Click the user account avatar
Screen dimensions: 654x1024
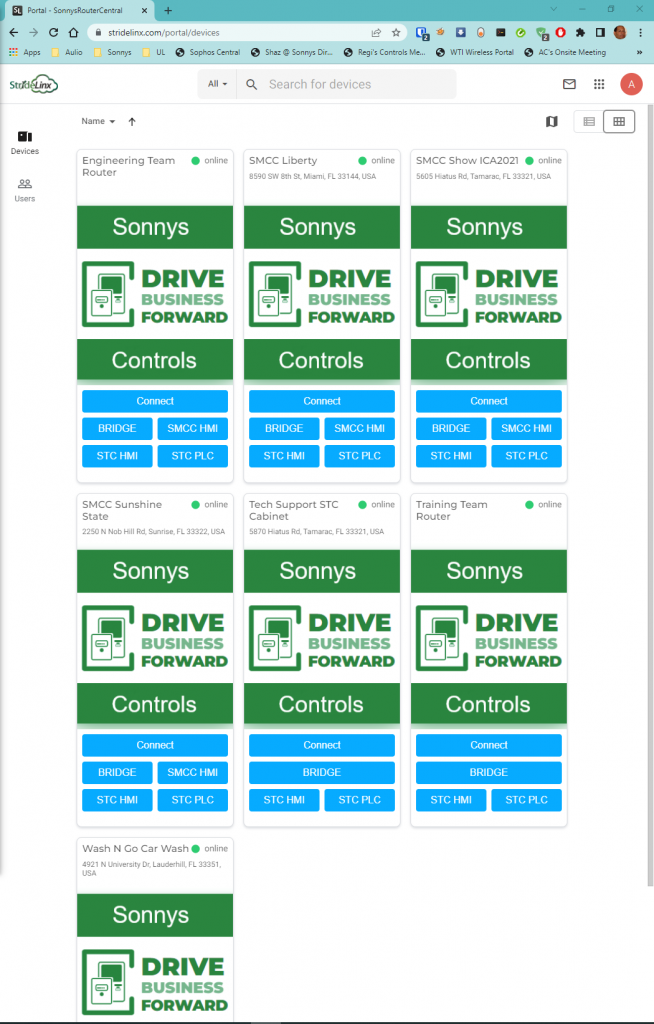point(631,85)
